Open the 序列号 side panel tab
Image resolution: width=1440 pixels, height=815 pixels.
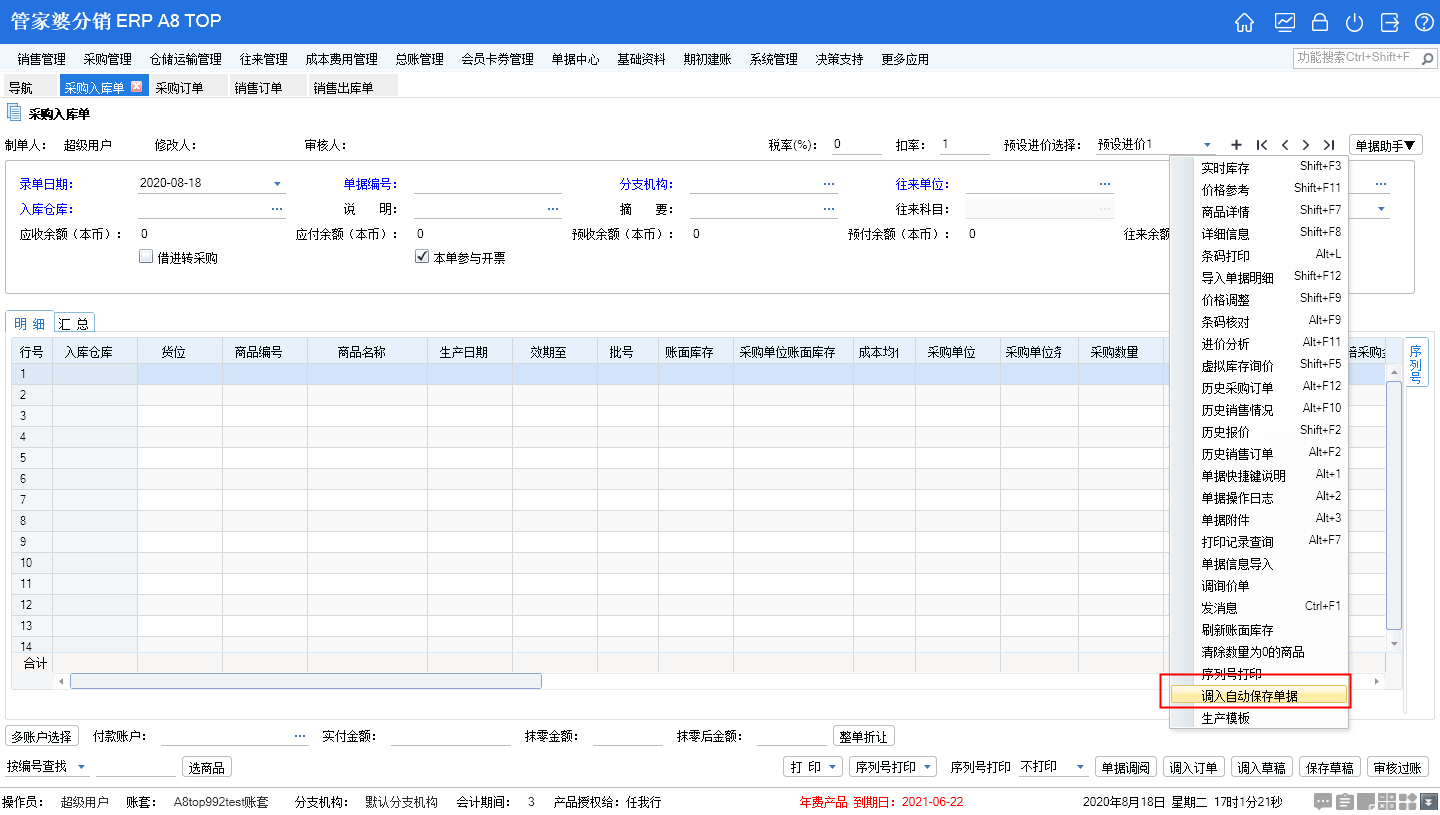1416,363
